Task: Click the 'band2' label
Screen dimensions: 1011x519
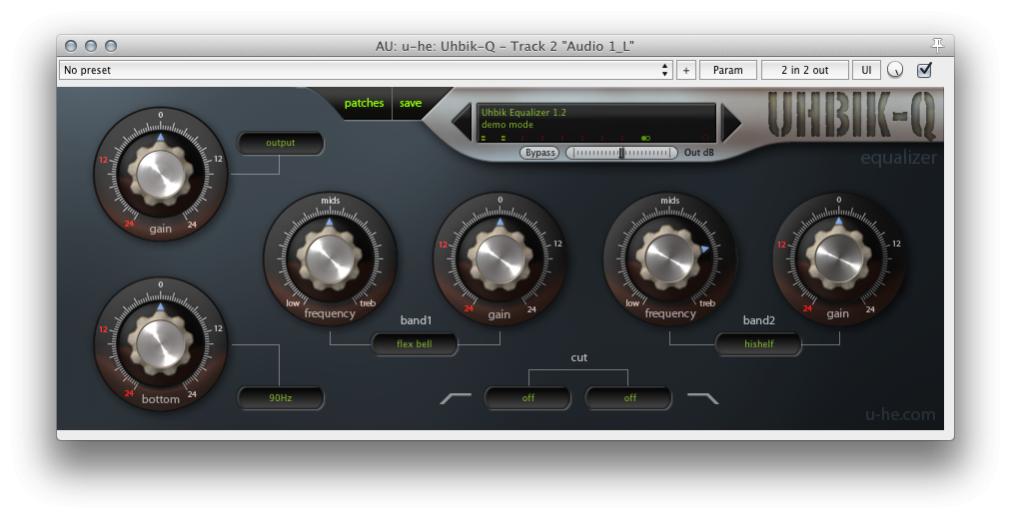Action: point(759,320)
